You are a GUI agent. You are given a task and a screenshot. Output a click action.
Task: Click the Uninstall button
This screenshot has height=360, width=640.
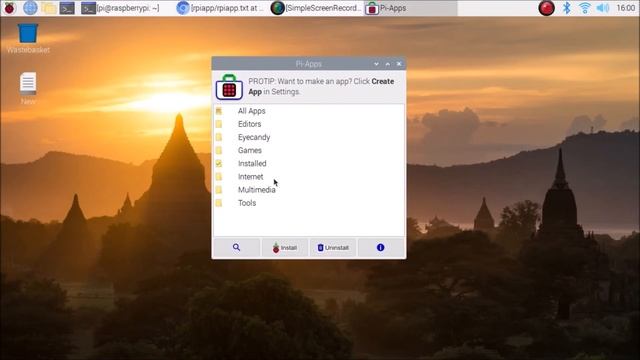(333, 247)
